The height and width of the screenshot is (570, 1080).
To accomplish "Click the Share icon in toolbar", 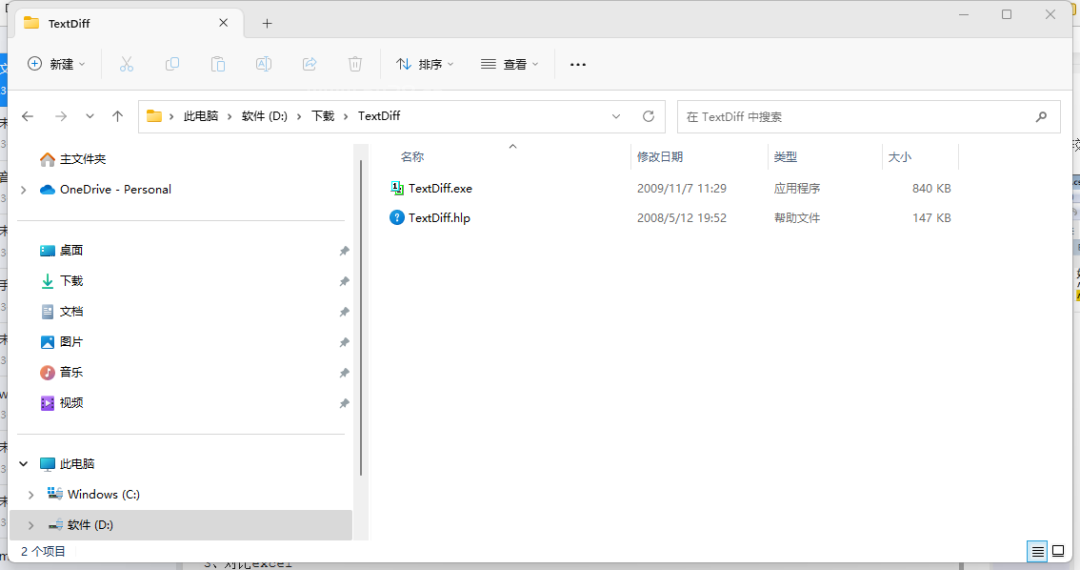I will coord(309,64).
